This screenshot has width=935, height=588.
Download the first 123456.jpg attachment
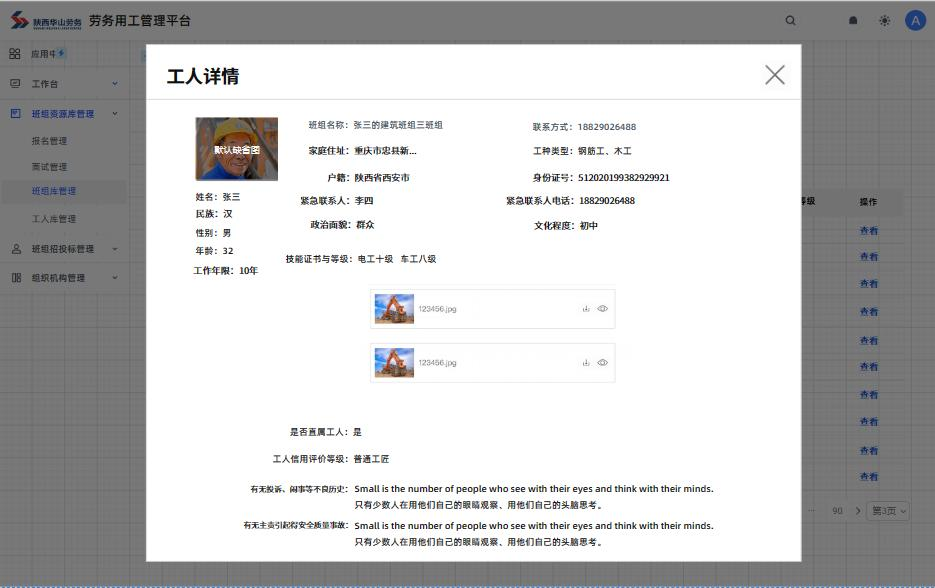coord(586,309)
